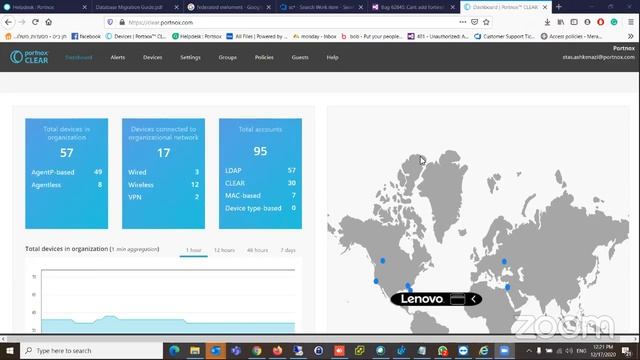This screenshot has width=640, height=360.
Task: Open the bob Put your people bookmark
Action: click(372, 36)
